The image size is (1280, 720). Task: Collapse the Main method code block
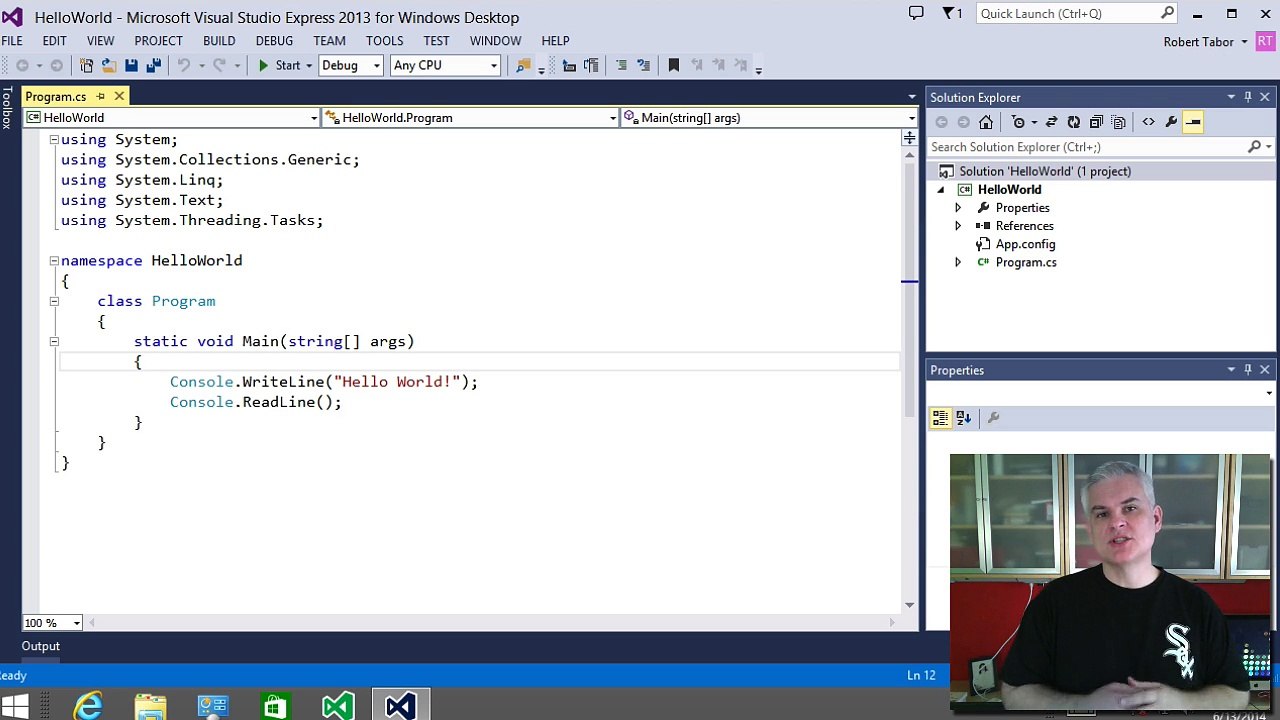(54, 342)
